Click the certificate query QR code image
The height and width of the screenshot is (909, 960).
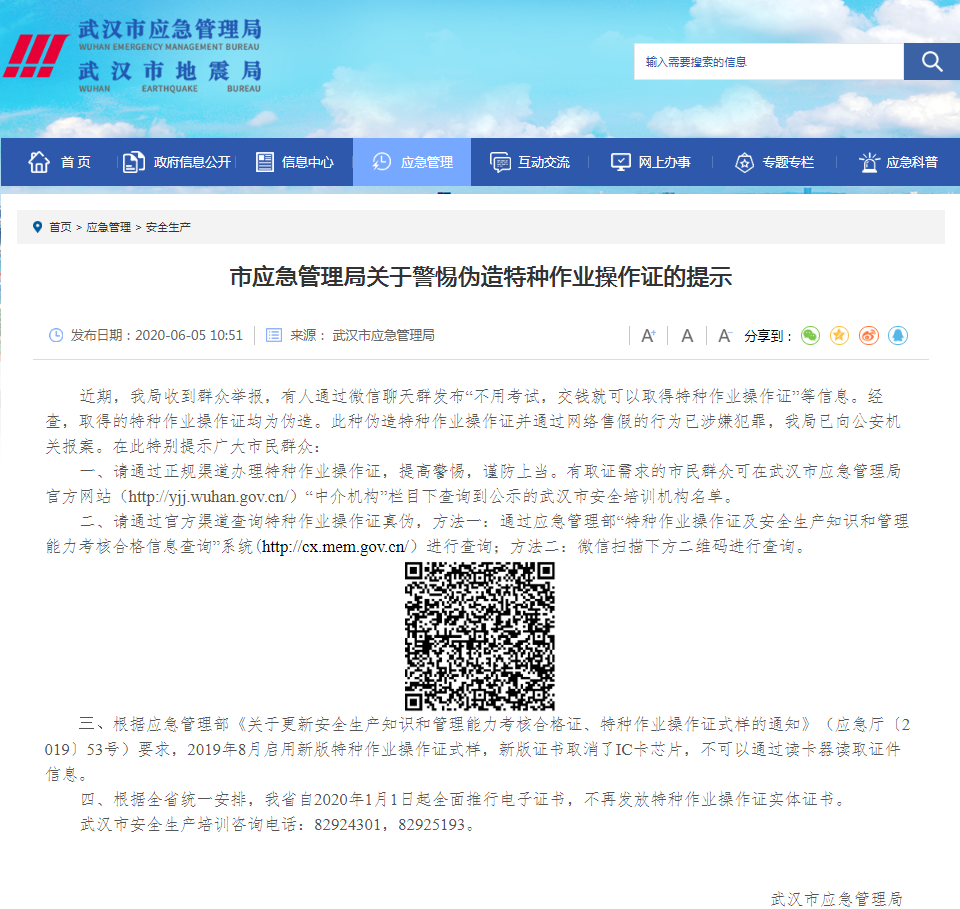coord(479,636)
